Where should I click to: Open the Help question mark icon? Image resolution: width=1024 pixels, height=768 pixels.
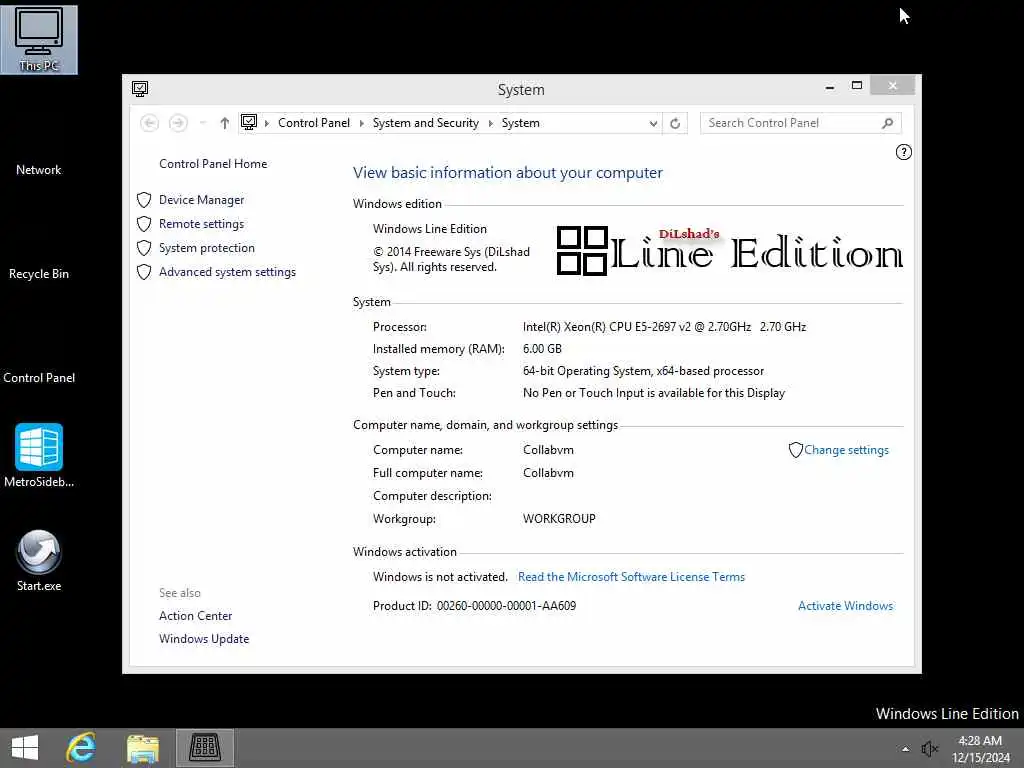[903, 152]
